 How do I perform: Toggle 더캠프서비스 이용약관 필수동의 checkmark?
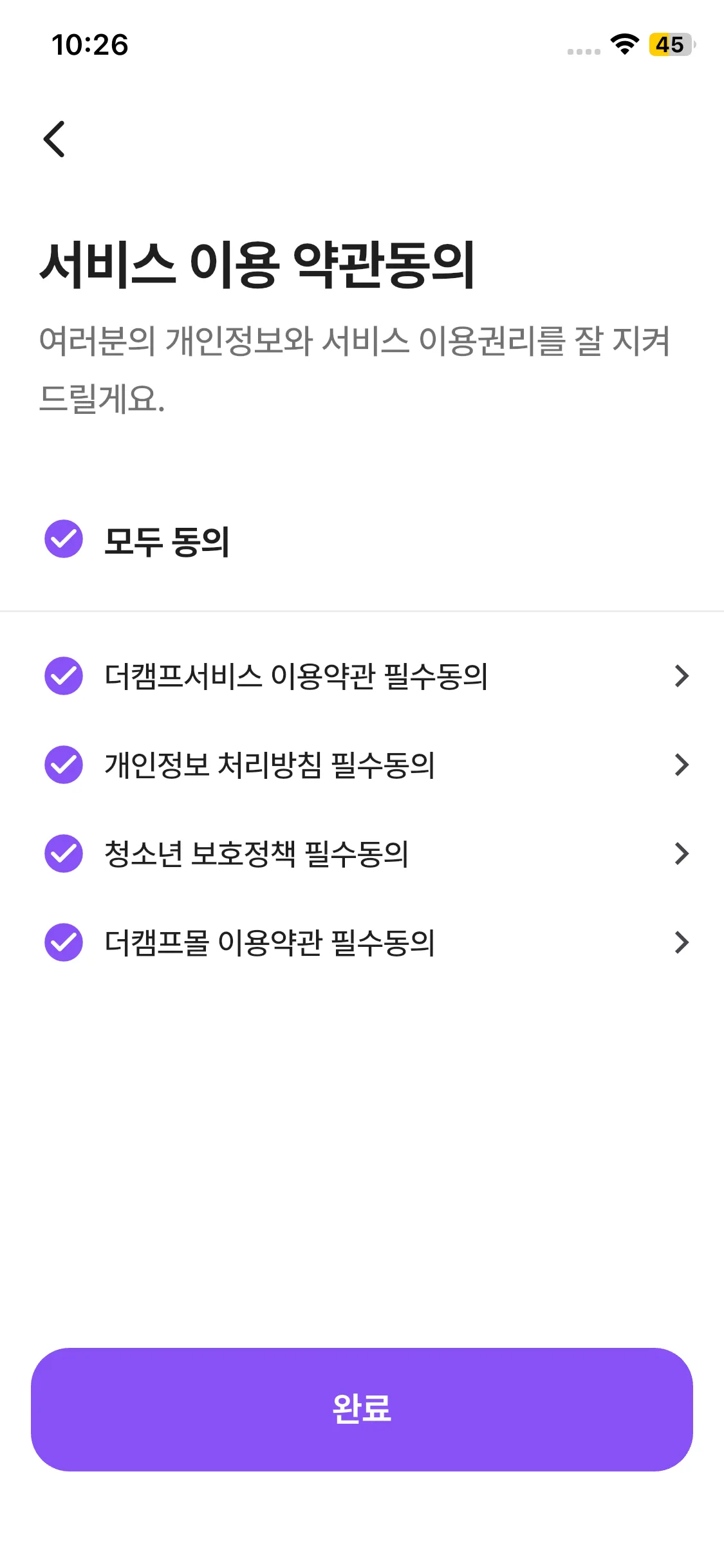tap(64, 676)
